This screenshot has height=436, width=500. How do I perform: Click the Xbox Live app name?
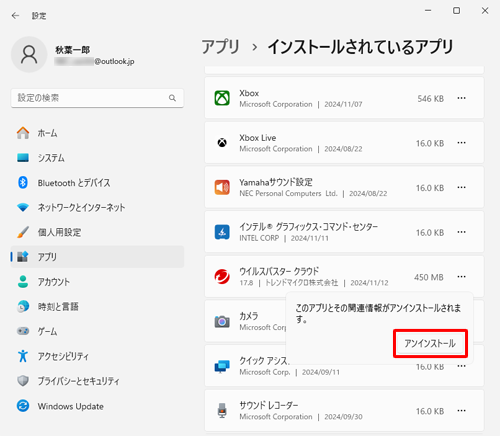(258, 138)
